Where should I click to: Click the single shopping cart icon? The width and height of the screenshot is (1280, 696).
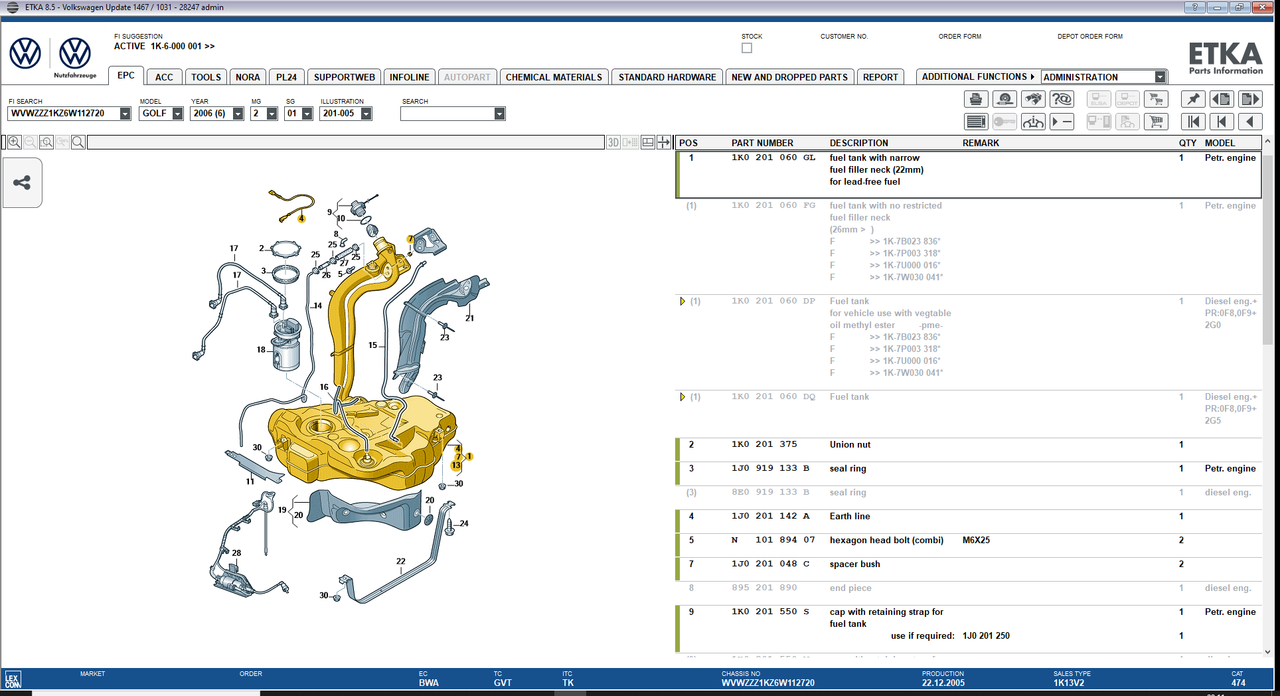click(1156, 122)
